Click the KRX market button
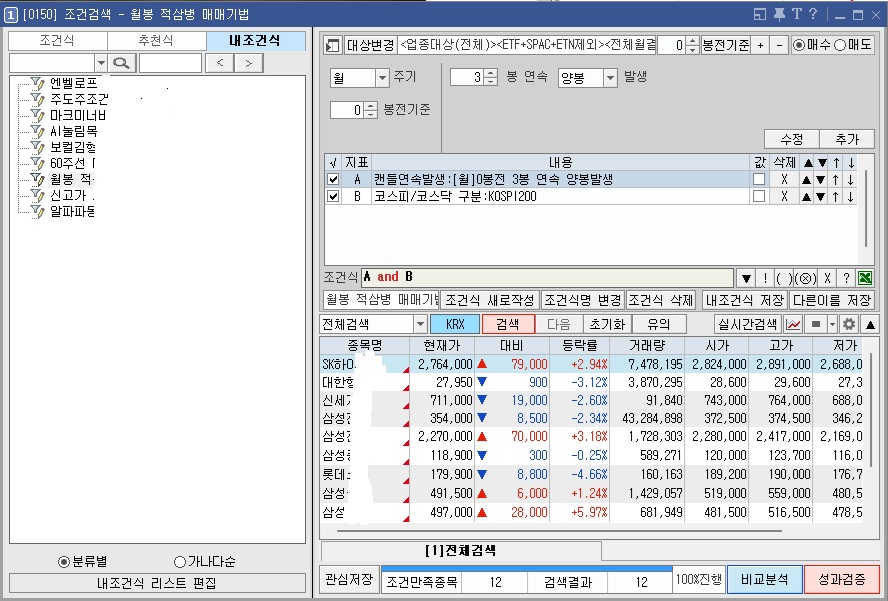Screen dimensions: 888x601 (455, 325)
